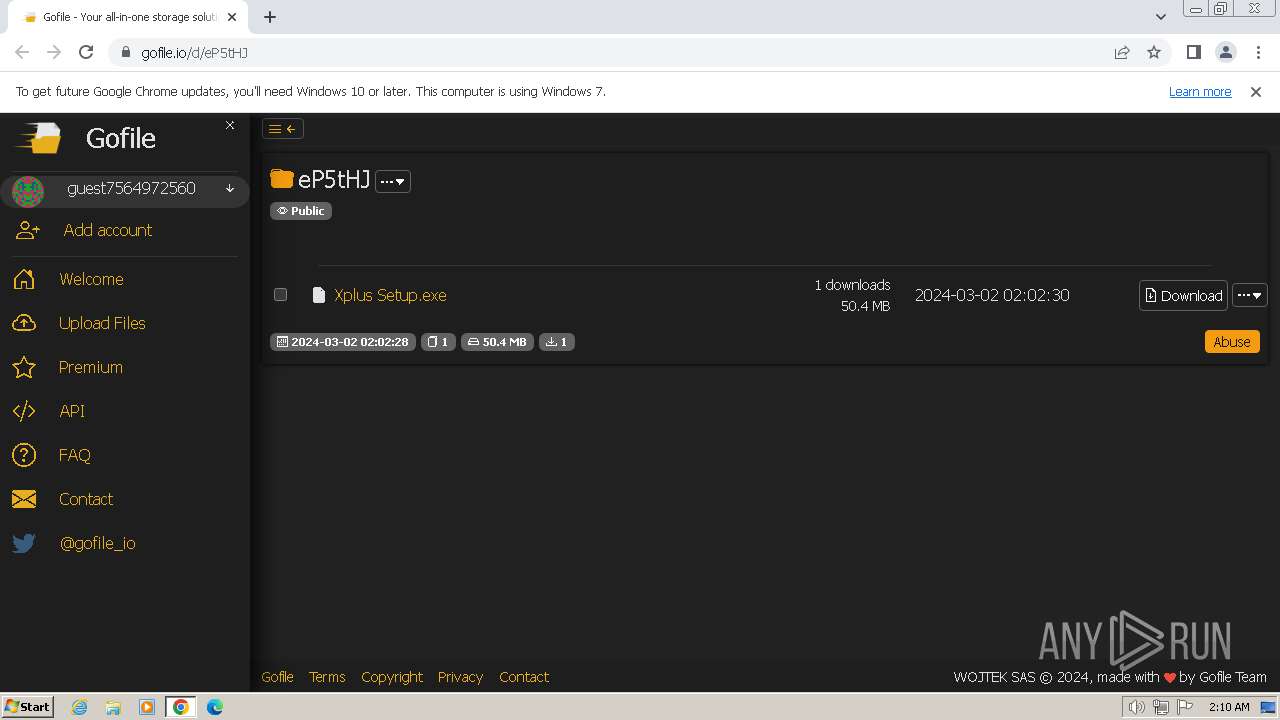The image size is (1280, 720).
Task: Click the Contact envelope icon
Action: coord(24,499)
